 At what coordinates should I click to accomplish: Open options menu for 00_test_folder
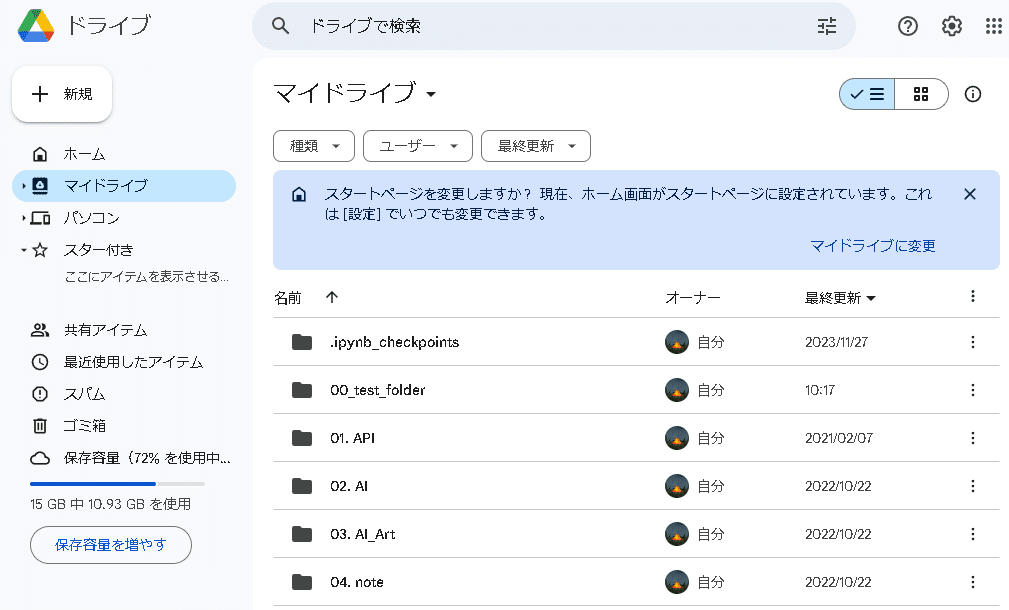pos(972,390)
